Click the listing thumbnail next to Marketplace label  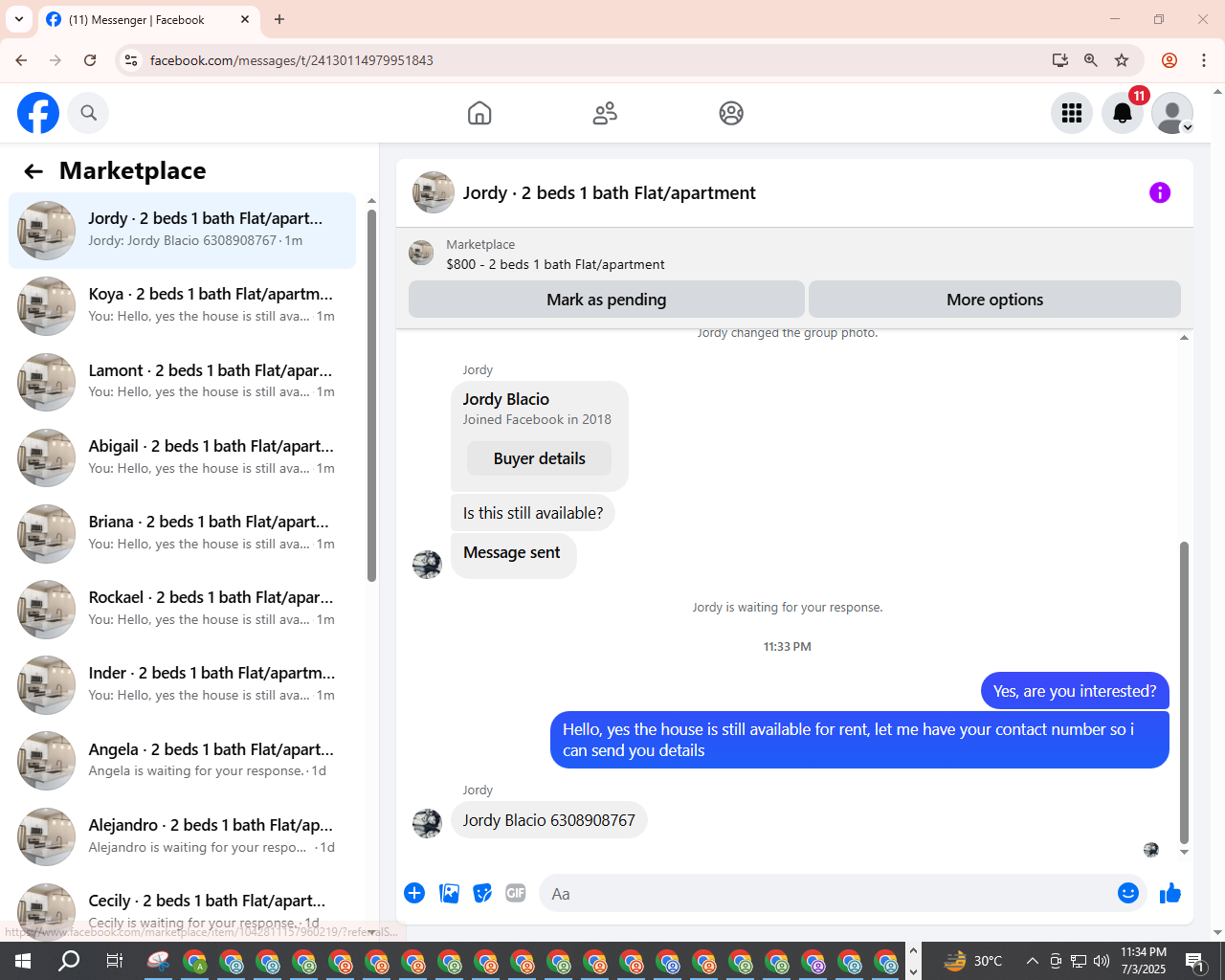click(x=421, y=253)
